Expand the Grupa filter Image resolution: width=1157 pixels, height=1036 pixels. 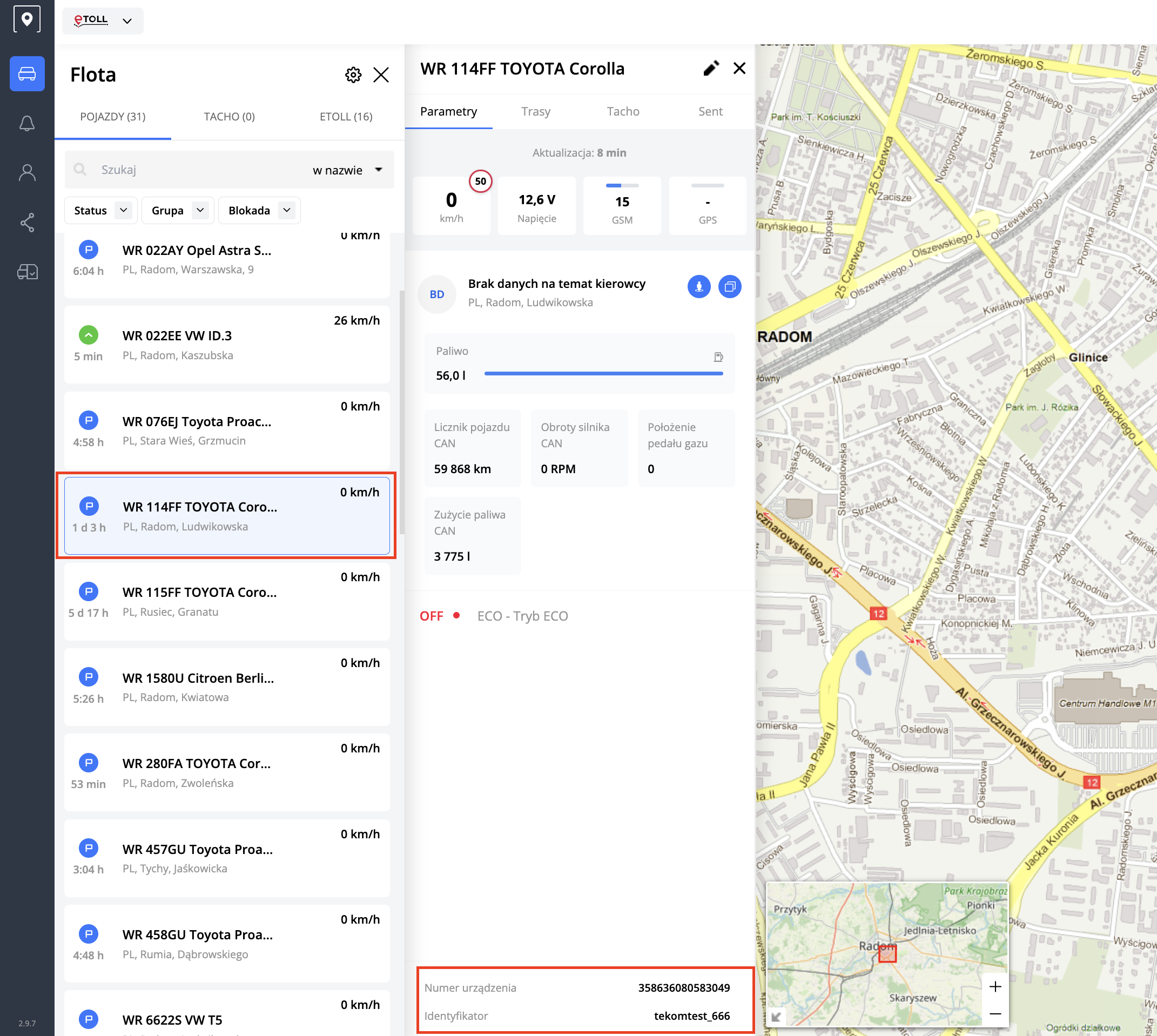(x=178, y=211)
